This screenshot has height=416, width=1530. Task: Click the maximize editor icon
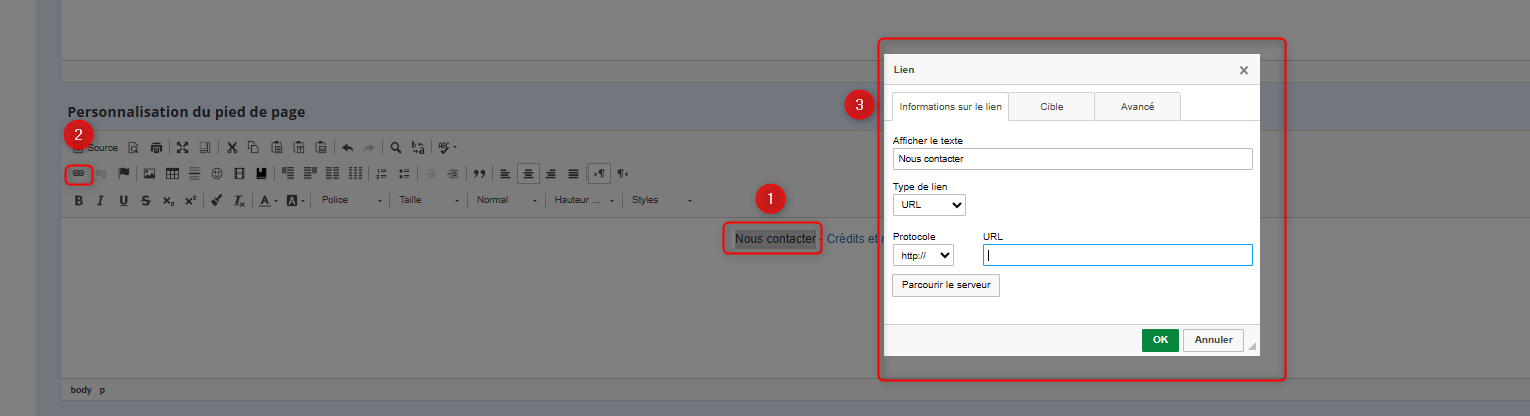(183, 148)
